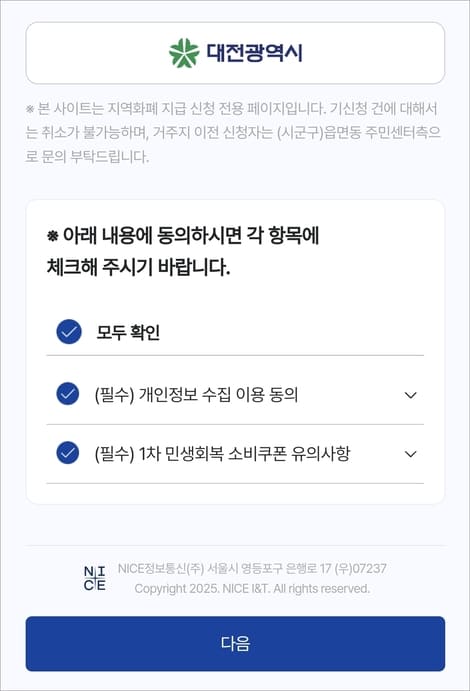Click the 대전광역시 title text

click(x=255, y=53)
